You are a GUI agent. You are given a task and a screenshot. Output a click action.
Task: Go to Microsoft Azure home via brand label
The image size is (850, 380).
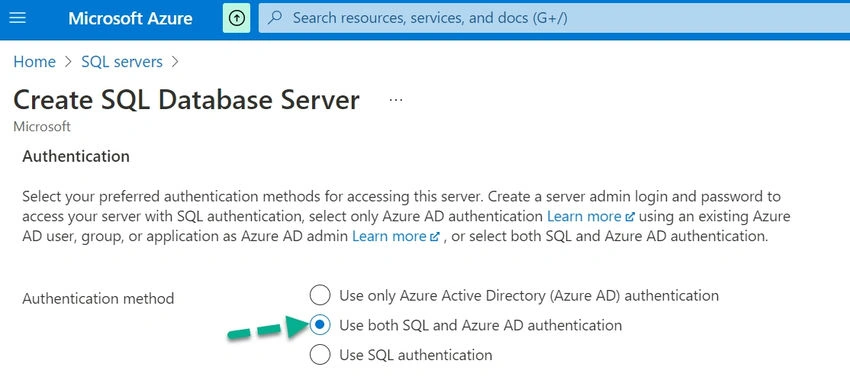tap(130, 18)
